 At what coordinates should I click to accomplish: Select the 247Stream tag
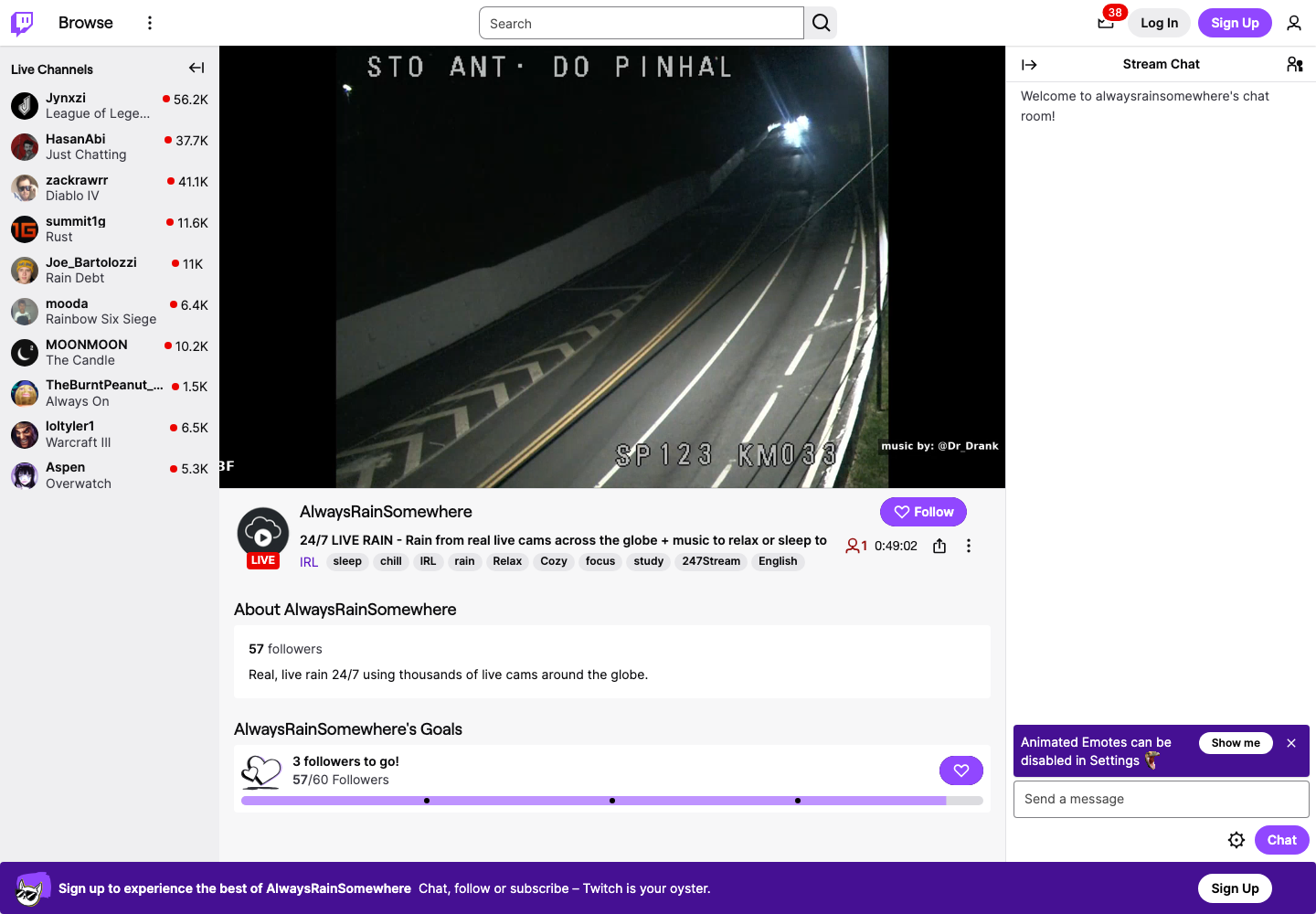coord(711,561)
